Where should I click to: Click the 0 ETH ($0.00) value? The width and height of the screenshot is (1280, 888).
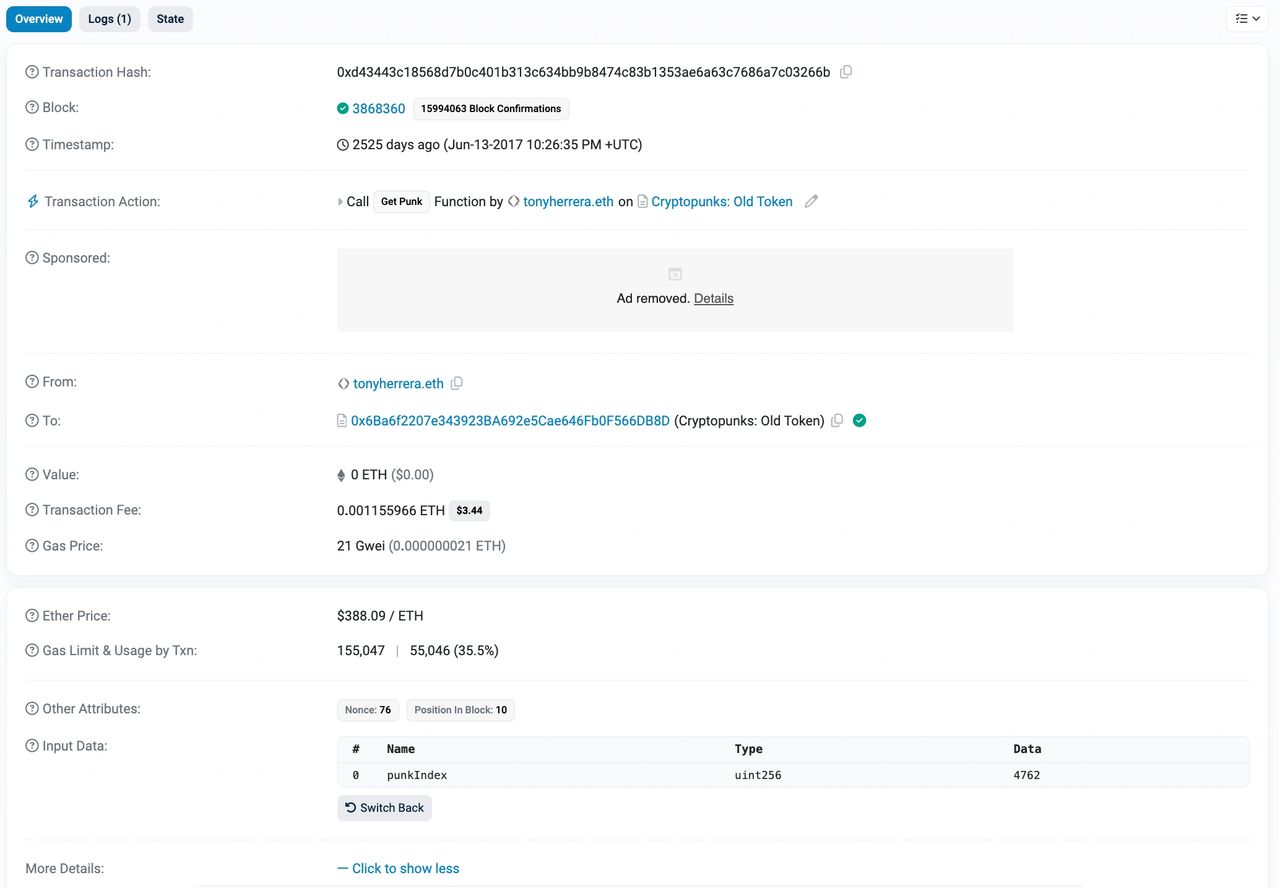pos(392,475)
